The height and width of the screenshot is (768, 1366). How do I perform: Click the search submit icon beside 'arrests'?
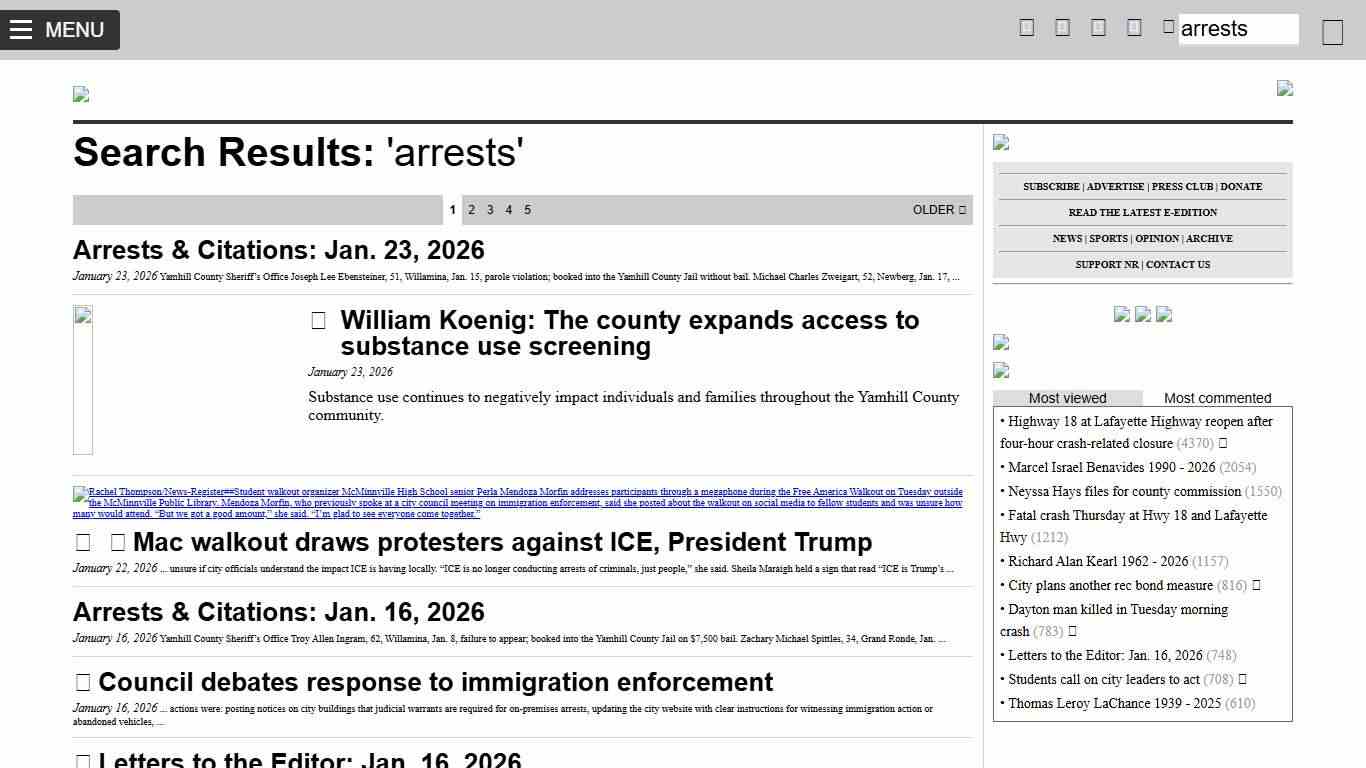(1332, 32)
